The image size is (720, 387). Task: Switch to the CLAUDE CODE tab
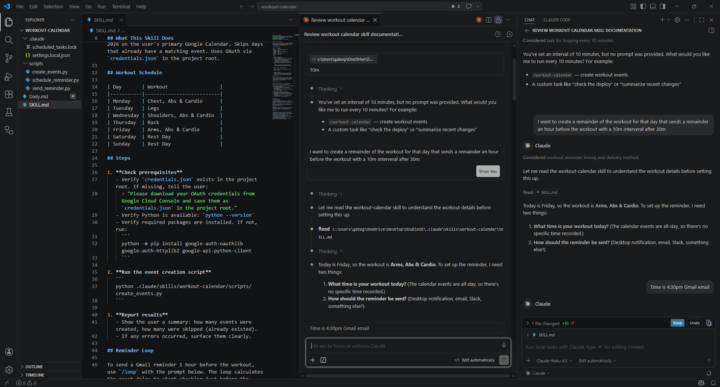(557, 20)
